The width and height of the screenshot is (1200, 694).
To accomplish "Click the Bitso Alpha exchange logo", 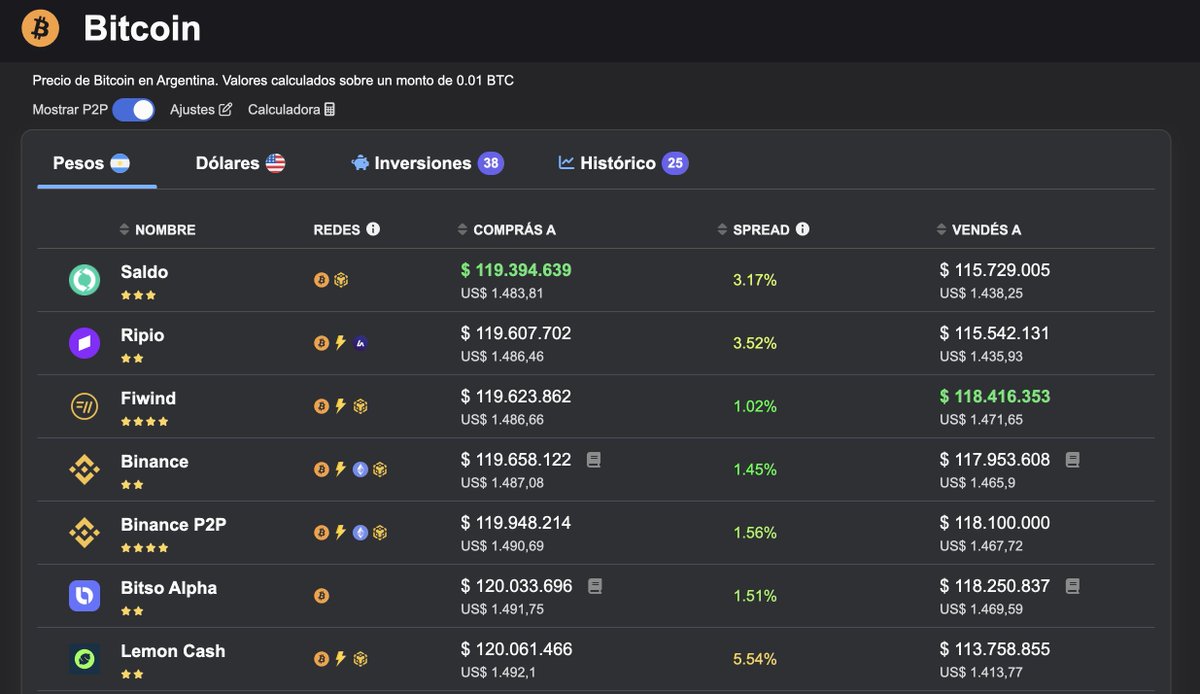I will pyautogui.click(x=84, y=595).
